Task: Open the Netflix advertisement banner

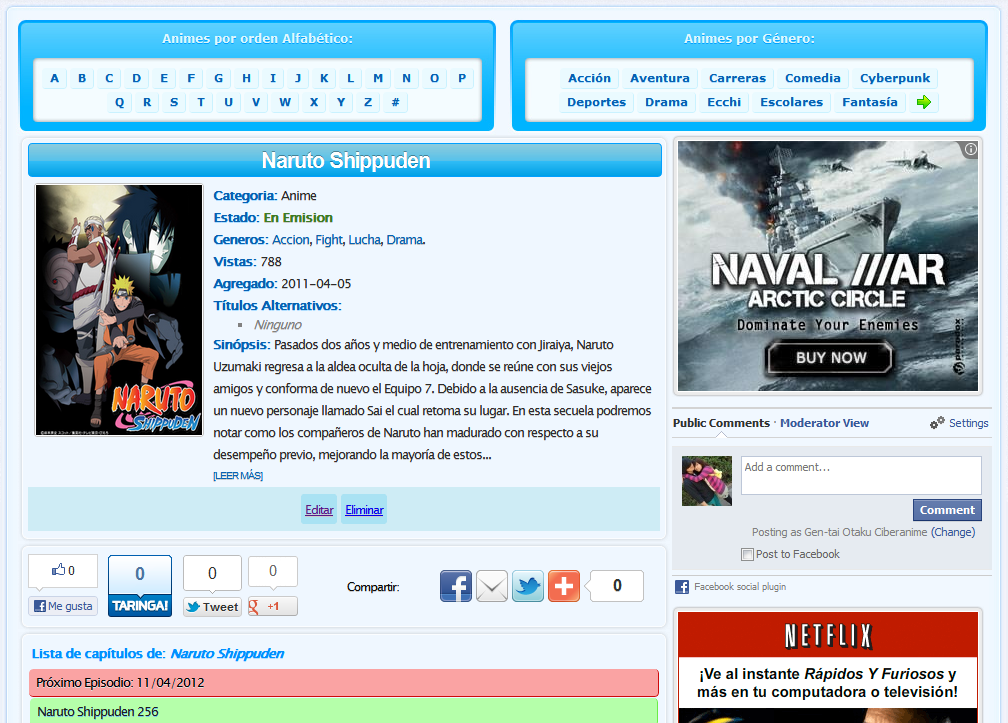Action: click(828, 667)
